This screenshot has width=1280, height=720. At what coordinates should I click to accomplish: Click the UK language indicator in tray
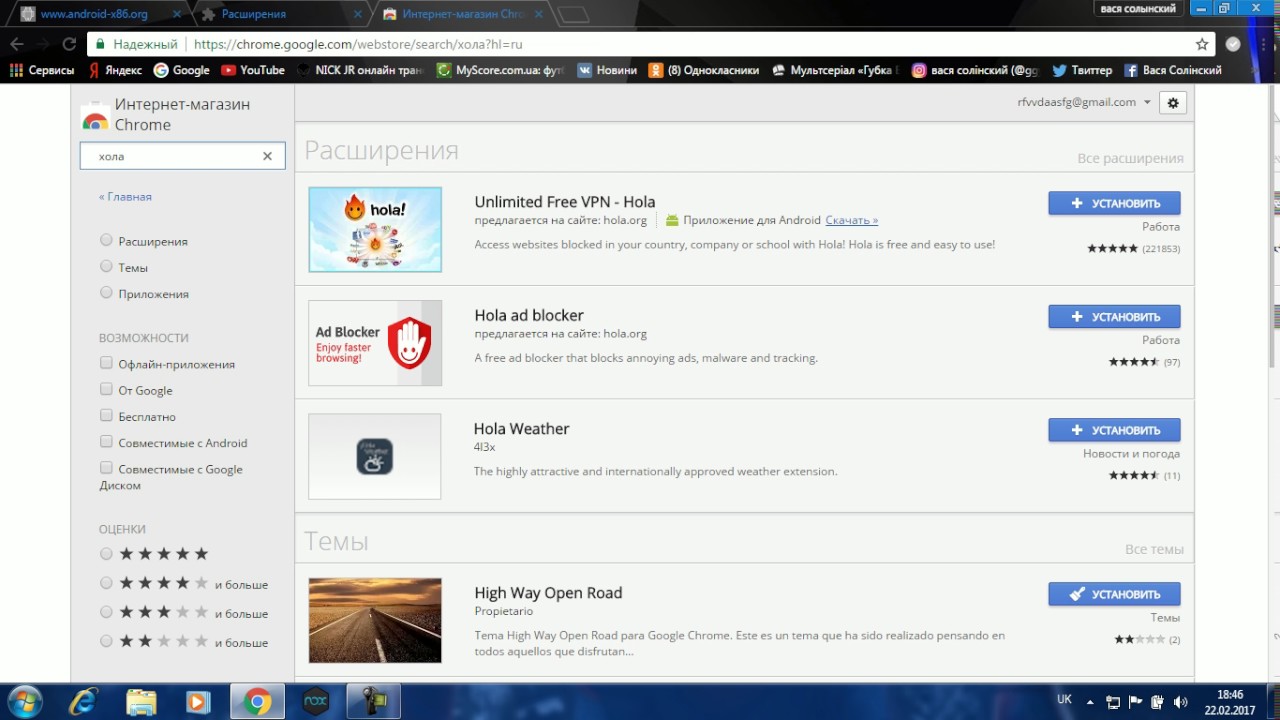1064,699
